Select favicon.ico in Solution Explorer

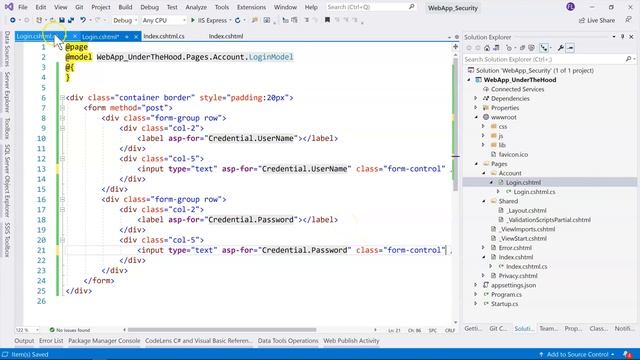click(513, 154)
